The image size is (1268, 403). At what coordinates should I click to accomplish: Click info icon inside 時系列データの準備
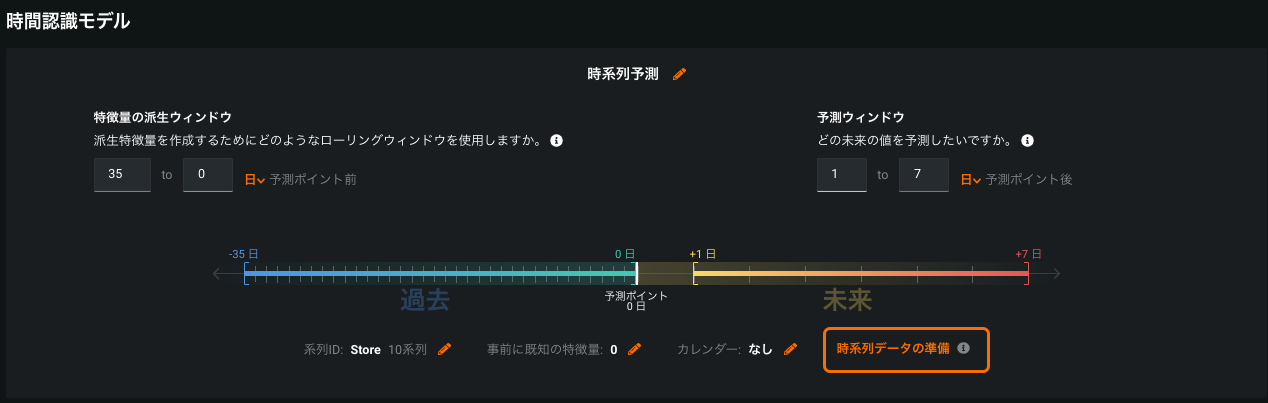963,349
